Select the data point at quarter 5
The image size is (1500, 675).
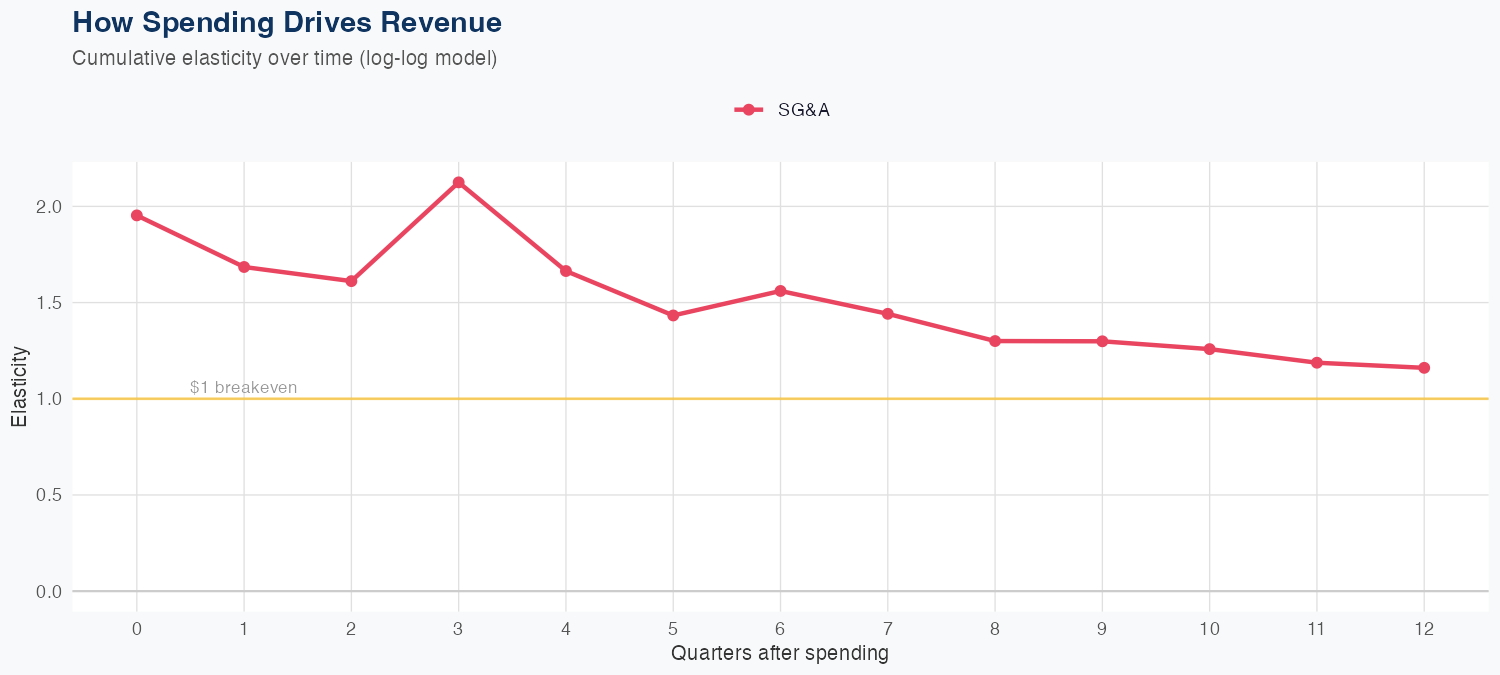pyautogui.click(x=673, y=315)
